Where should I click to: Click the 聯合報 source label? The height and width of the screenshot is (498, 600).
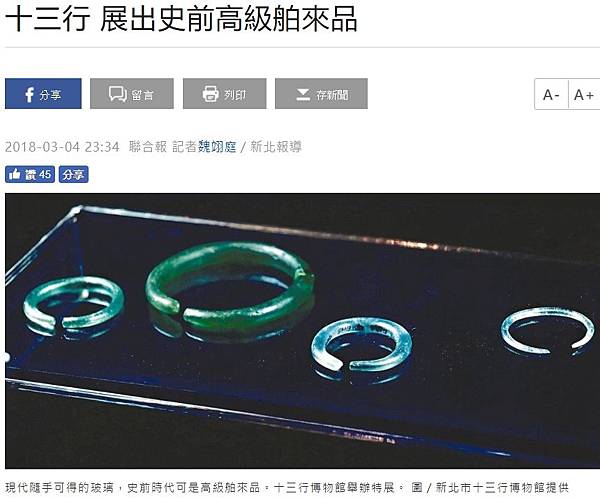point(148,147)
